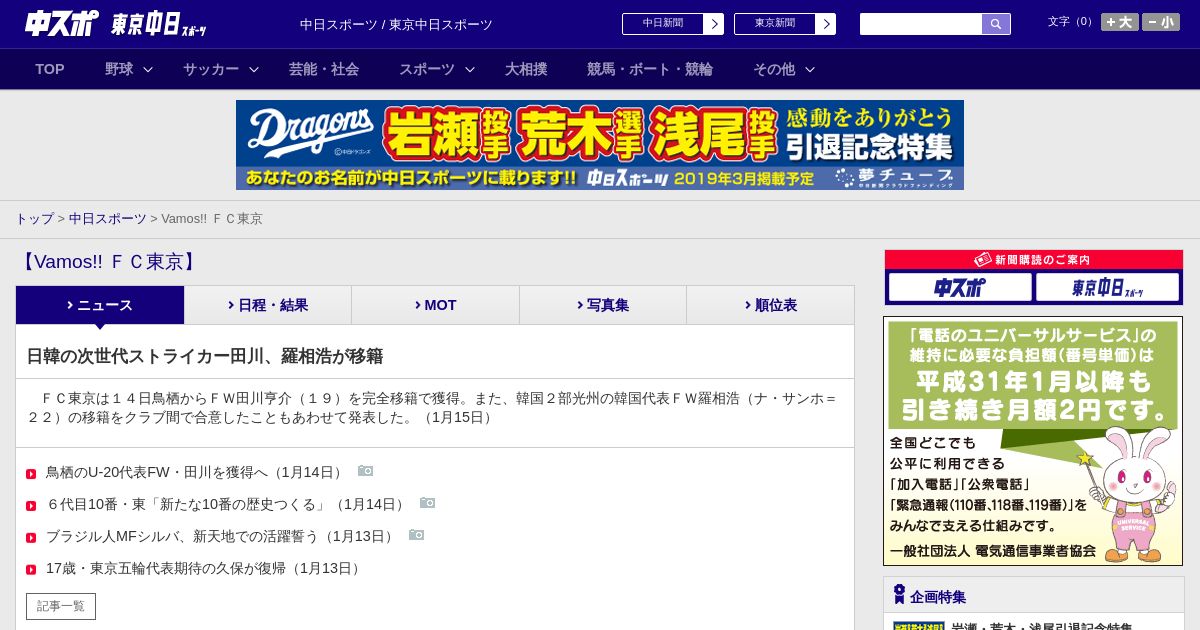1200x630 pixels.
Task: Click the 東京中日スポーツ subscription button in sidebar
Action: 1107,287
